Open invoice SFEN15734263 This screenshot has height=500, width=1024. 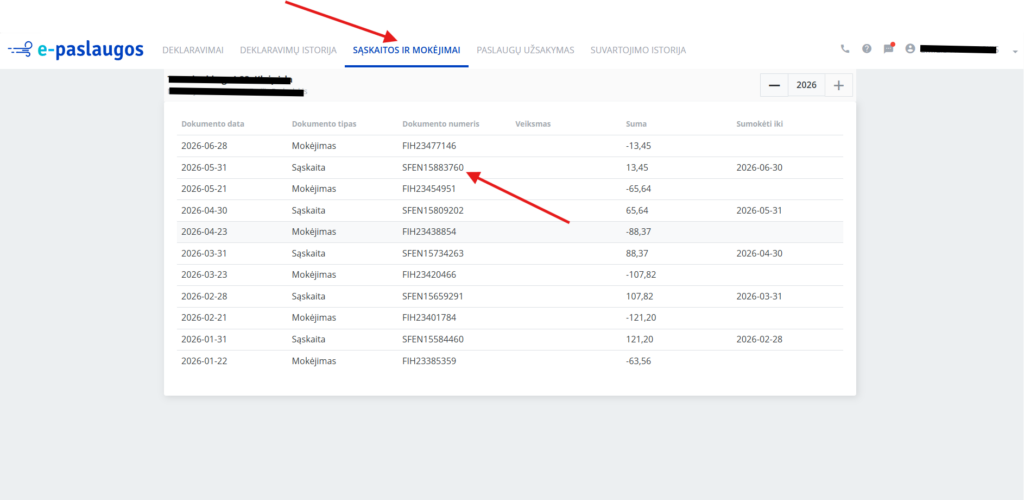[433, 253]
